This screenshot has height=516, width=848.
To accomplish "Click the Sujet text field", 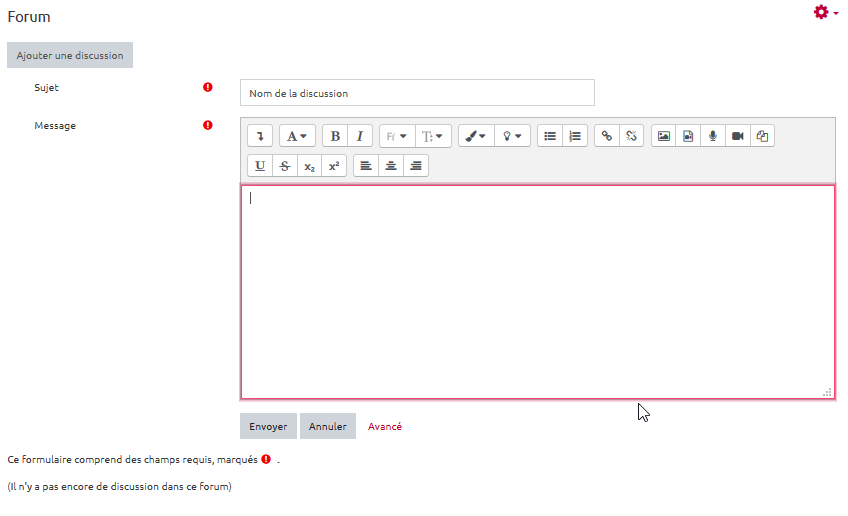I will 417,93.
